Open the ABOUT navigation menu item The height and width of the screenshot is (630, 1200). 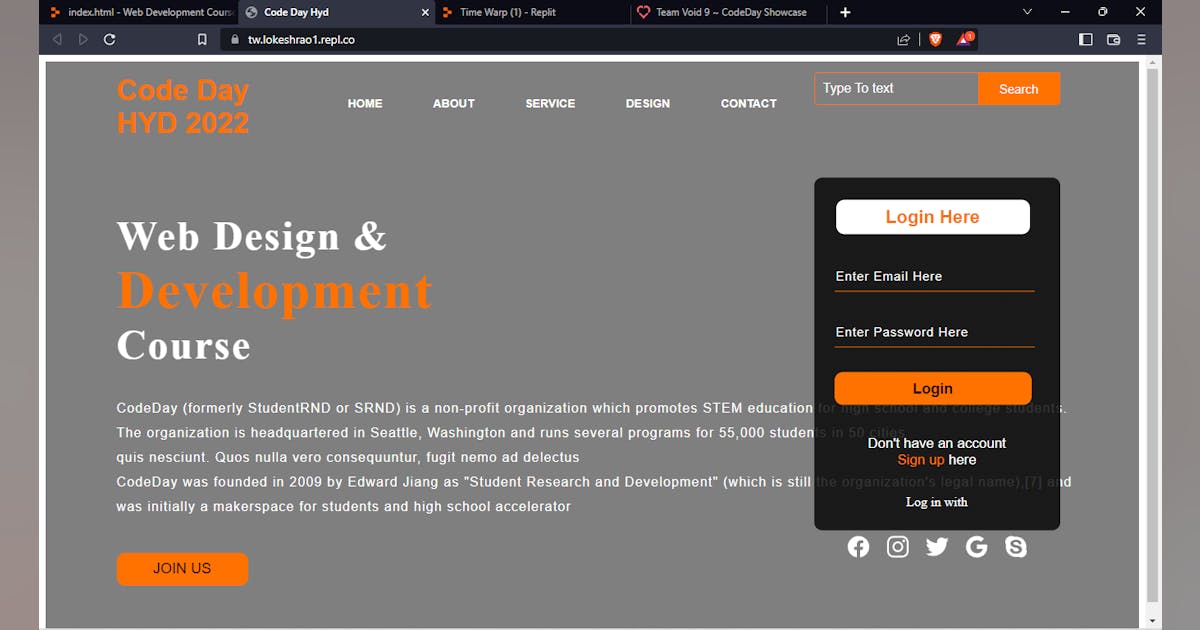[453, 103]
